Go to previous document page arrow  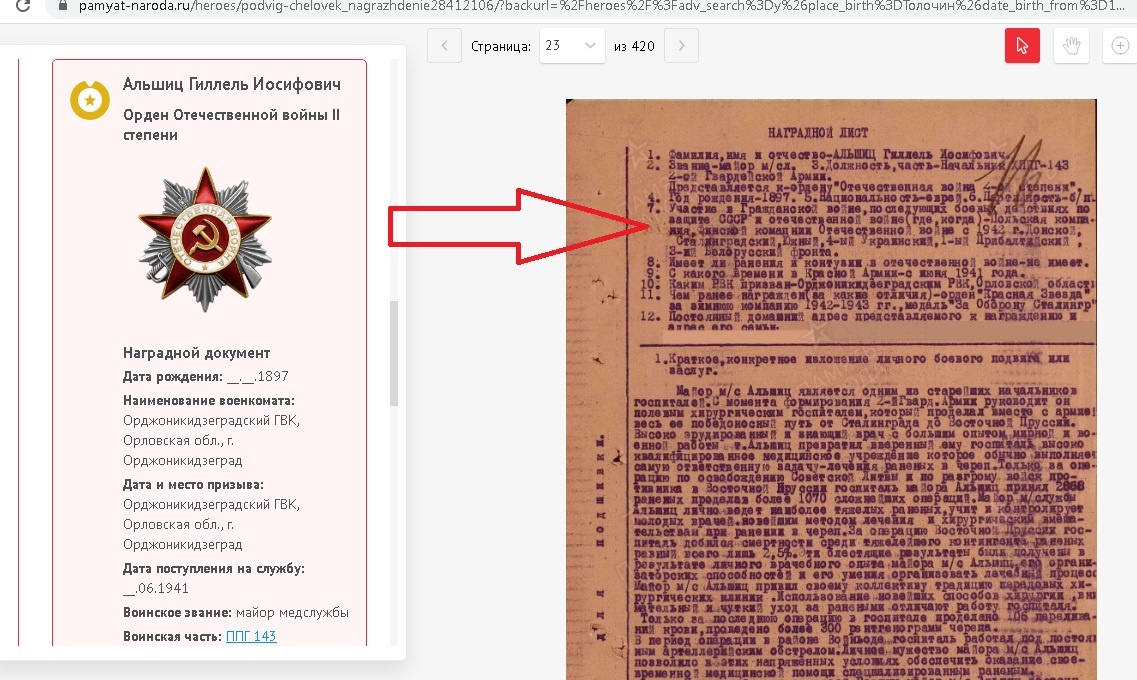point(445,46)
